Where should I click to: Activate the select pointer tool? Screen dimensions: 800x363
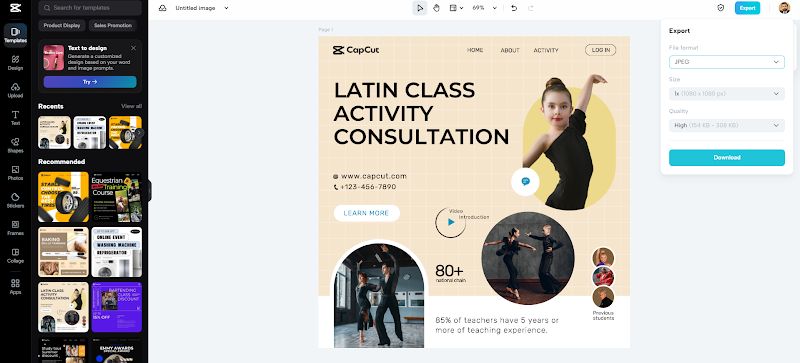tap(420, 8)
